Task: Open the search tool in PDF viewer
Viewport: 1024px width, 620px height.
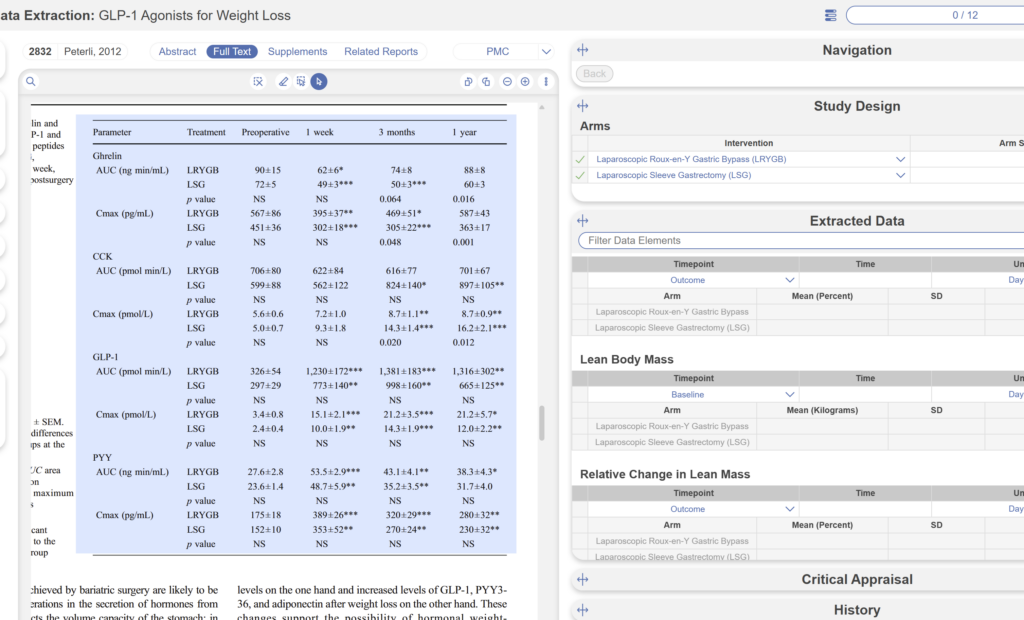Action: coord(31,82)
